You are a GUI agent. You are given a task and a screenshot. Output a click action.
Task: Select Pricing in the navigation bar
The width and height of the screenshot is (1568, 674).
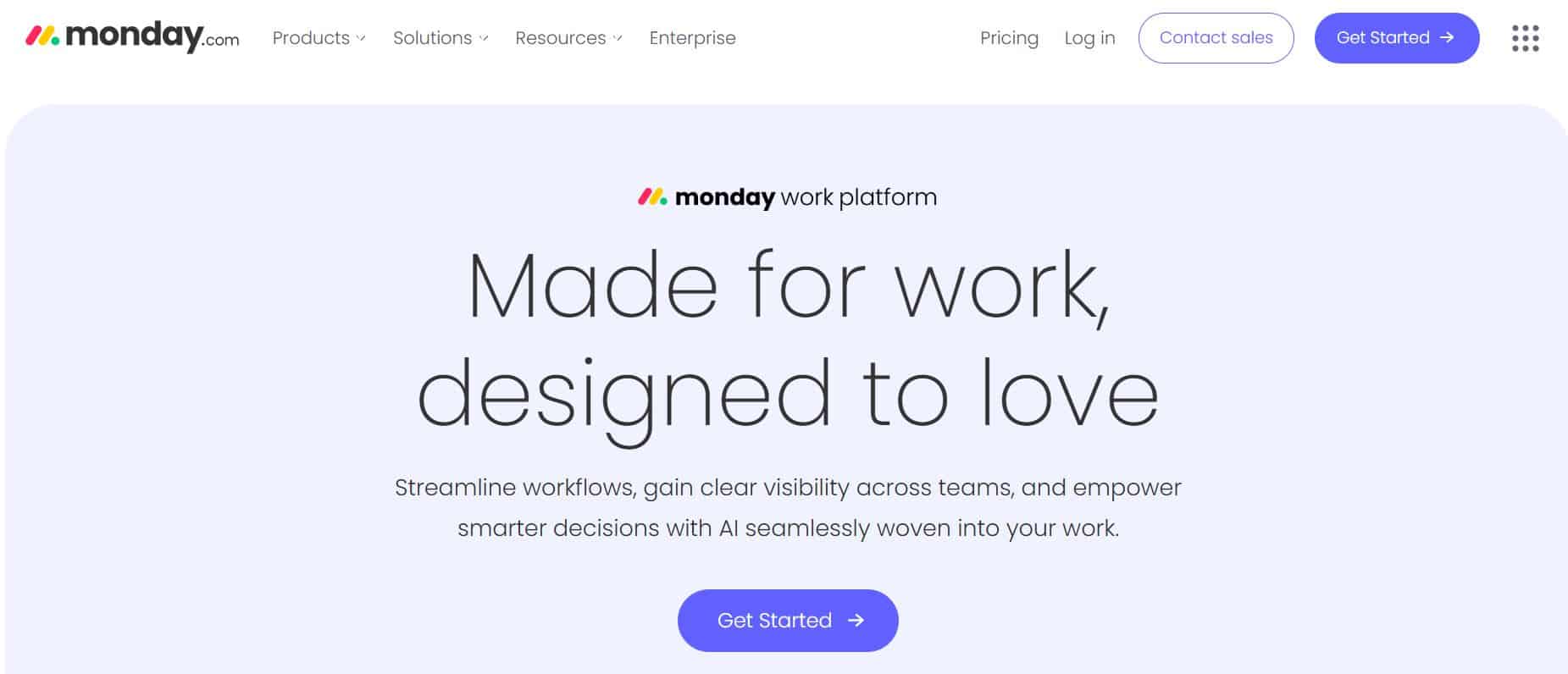point(1010,38)
